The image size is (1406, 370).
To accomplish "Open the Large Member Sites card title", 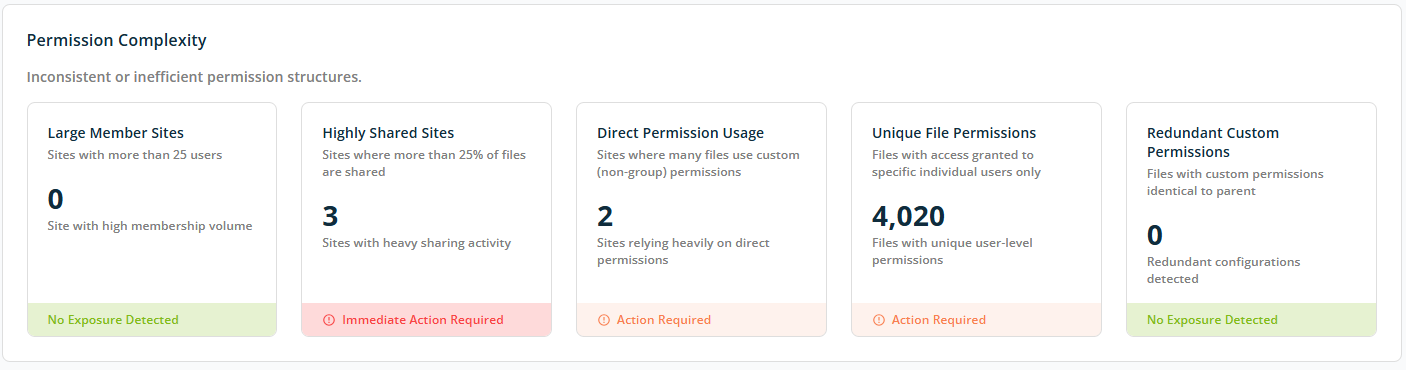I will 116,133.
